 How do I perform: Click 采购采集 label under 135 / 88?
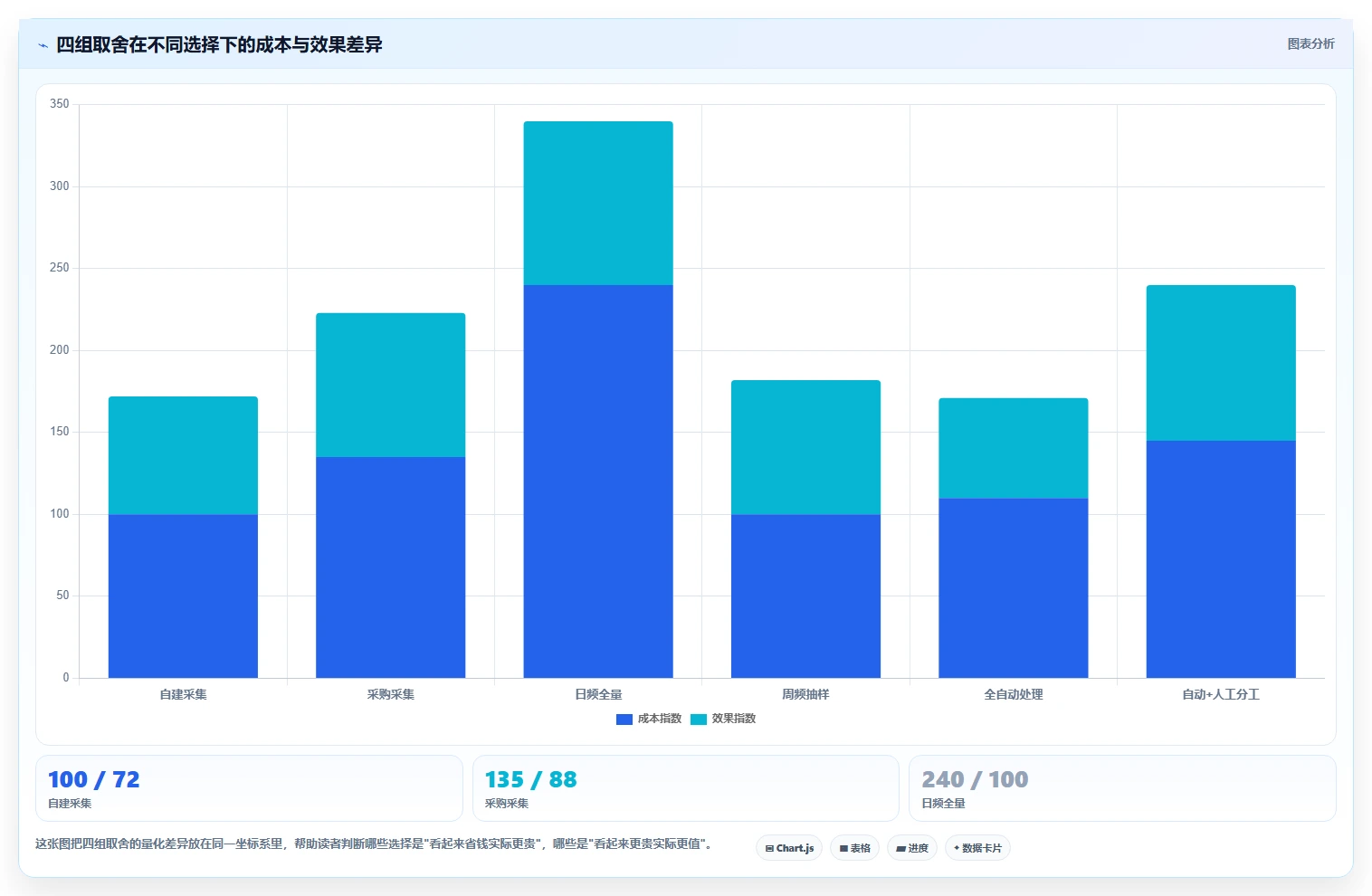[507, 804]
